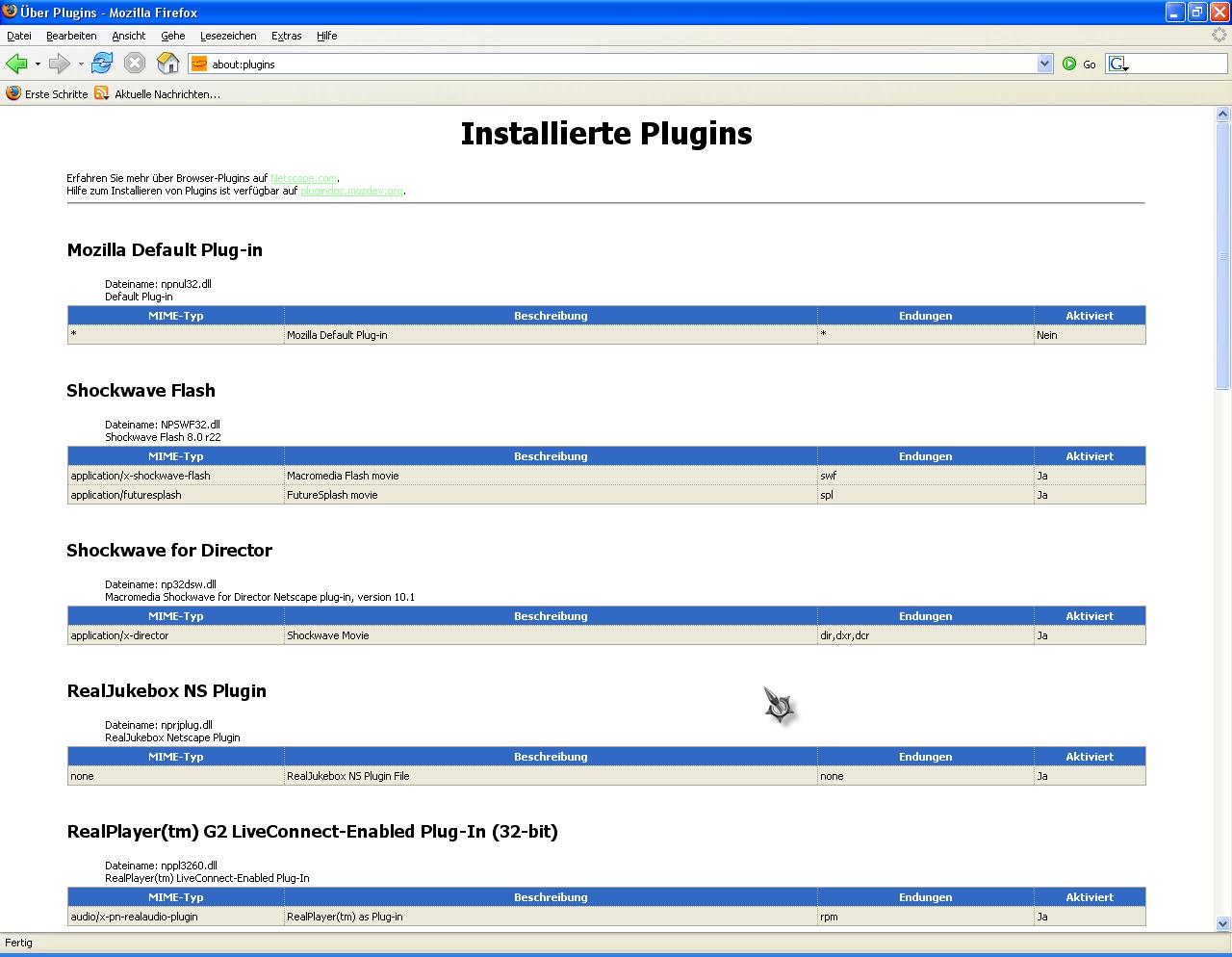Click the Stop loading icon

pyautogui.click(x=135, y=64)
